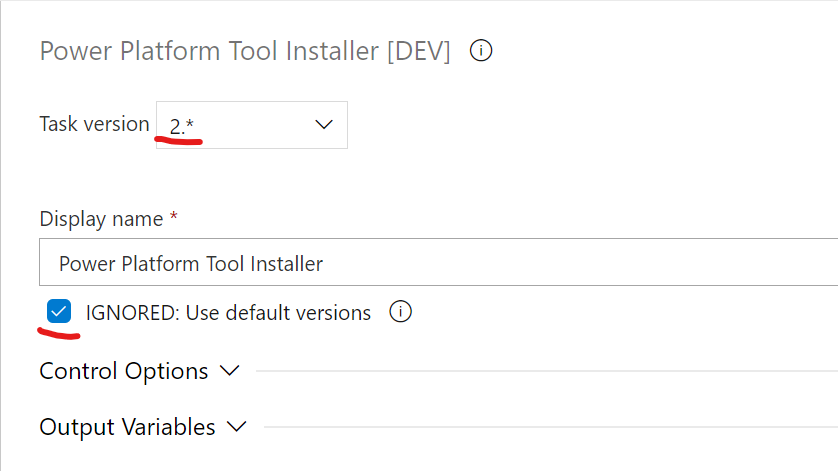Click the word "Power" inside Display name field
This screenshot has width=838, height=471.
(85, 264)
